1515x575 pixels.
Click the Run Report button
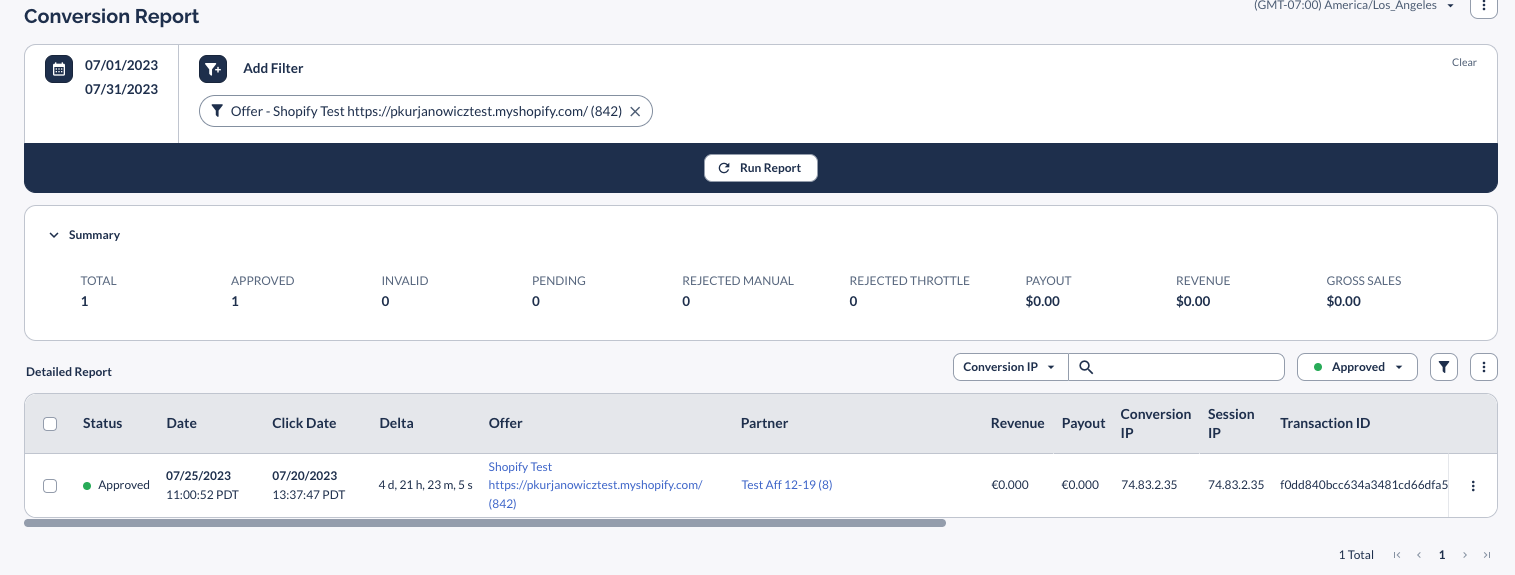[761, 168]
